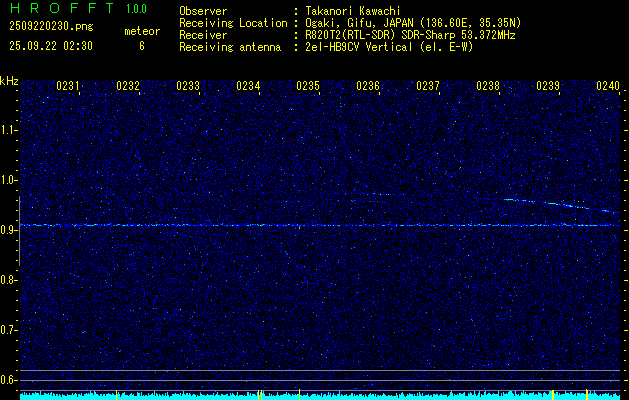Screen dimensions: 629x400
Task: Click the 0.9 kHz axis label
Action: 8,230
